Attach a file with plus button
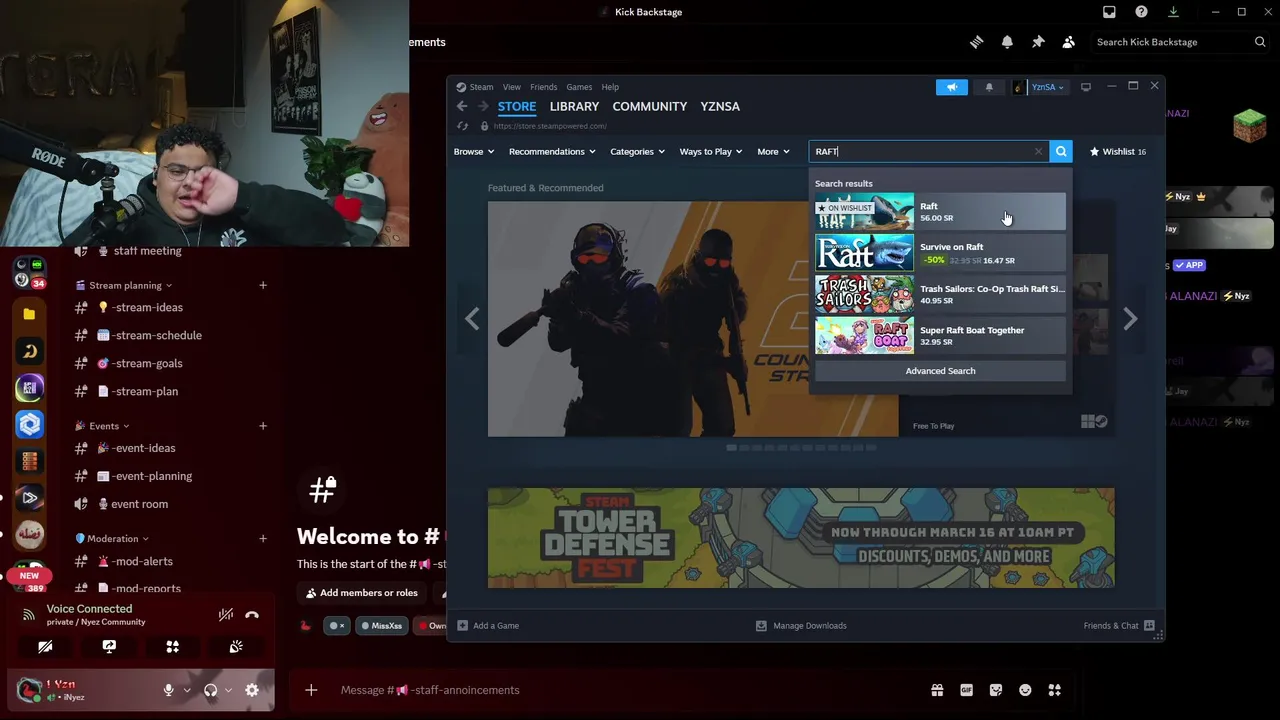1280x720 pixels. 311,690
